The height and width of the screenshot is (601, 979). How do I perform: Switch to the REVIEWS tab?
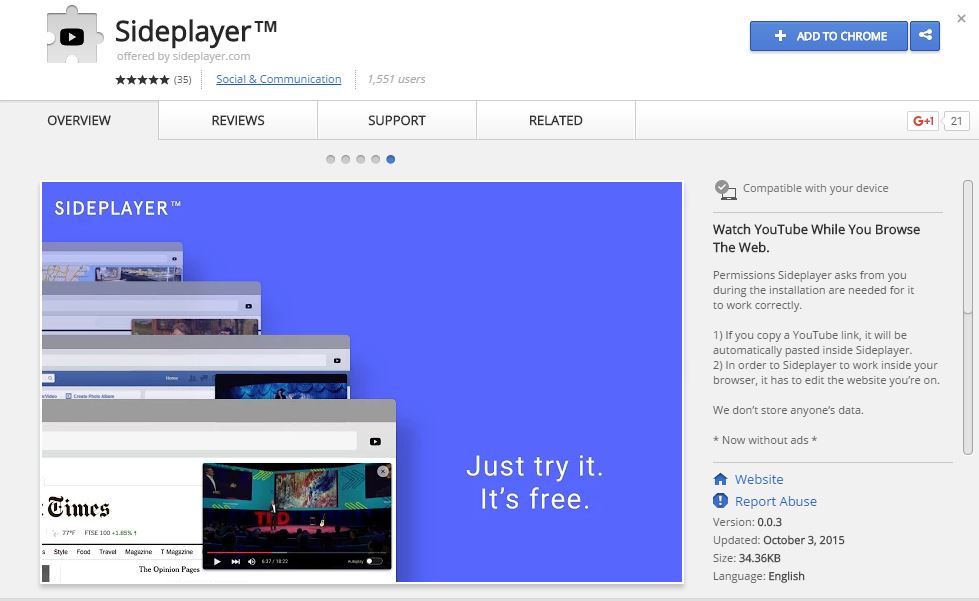point(237,120)
